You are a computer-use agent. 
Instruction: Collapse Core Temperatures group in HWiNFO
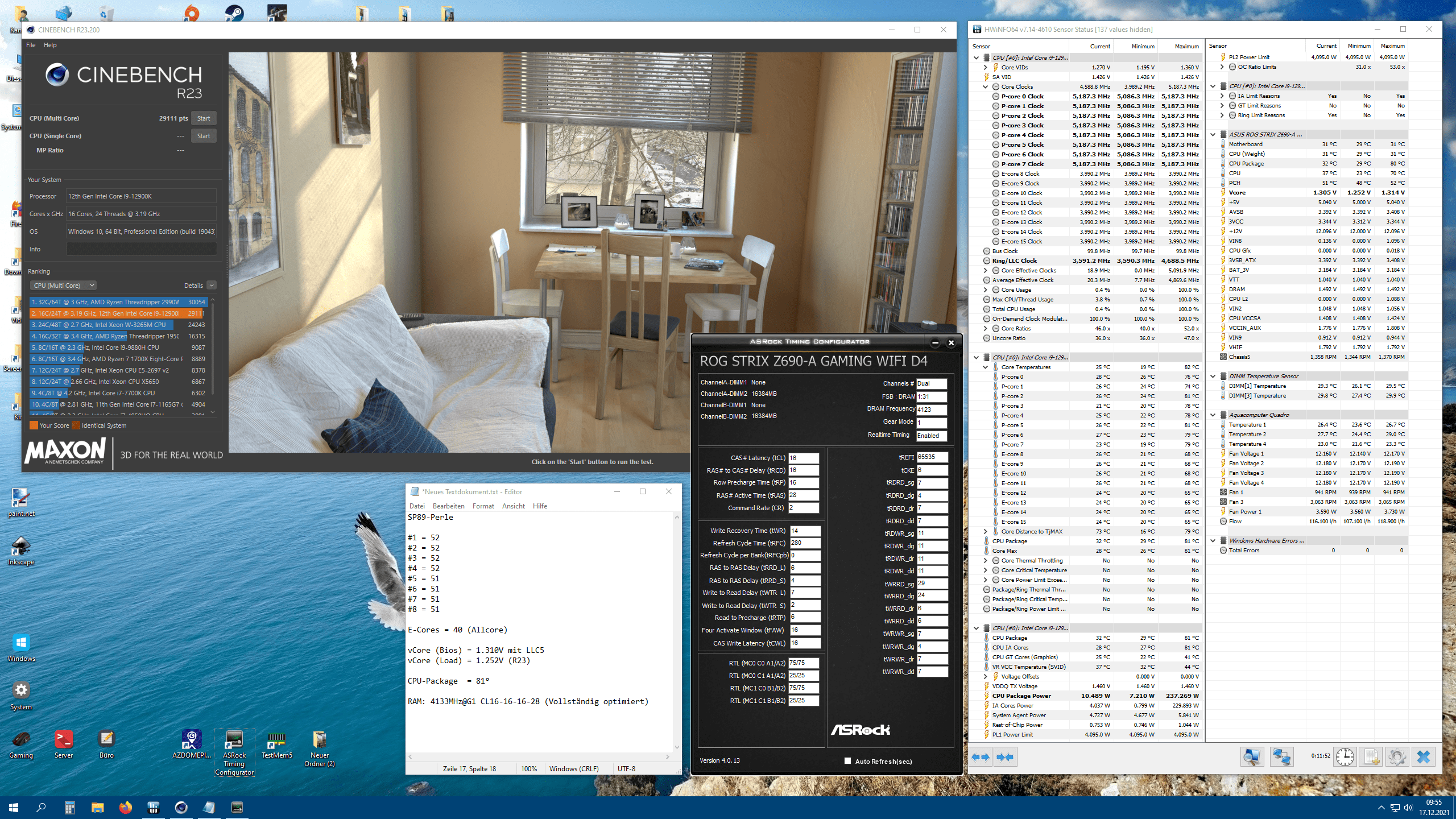[986, 367]
